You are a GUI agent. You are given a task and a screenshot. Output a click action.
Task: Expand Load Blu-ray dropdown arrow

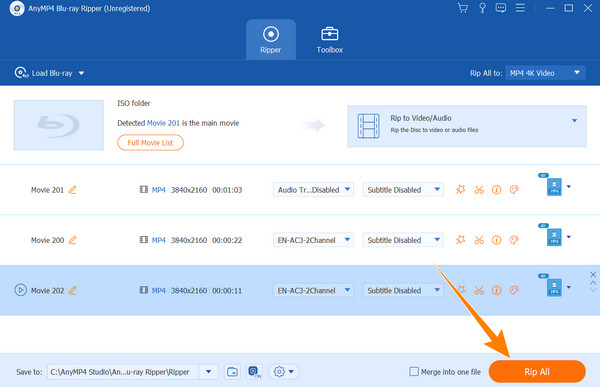point(82,73)
